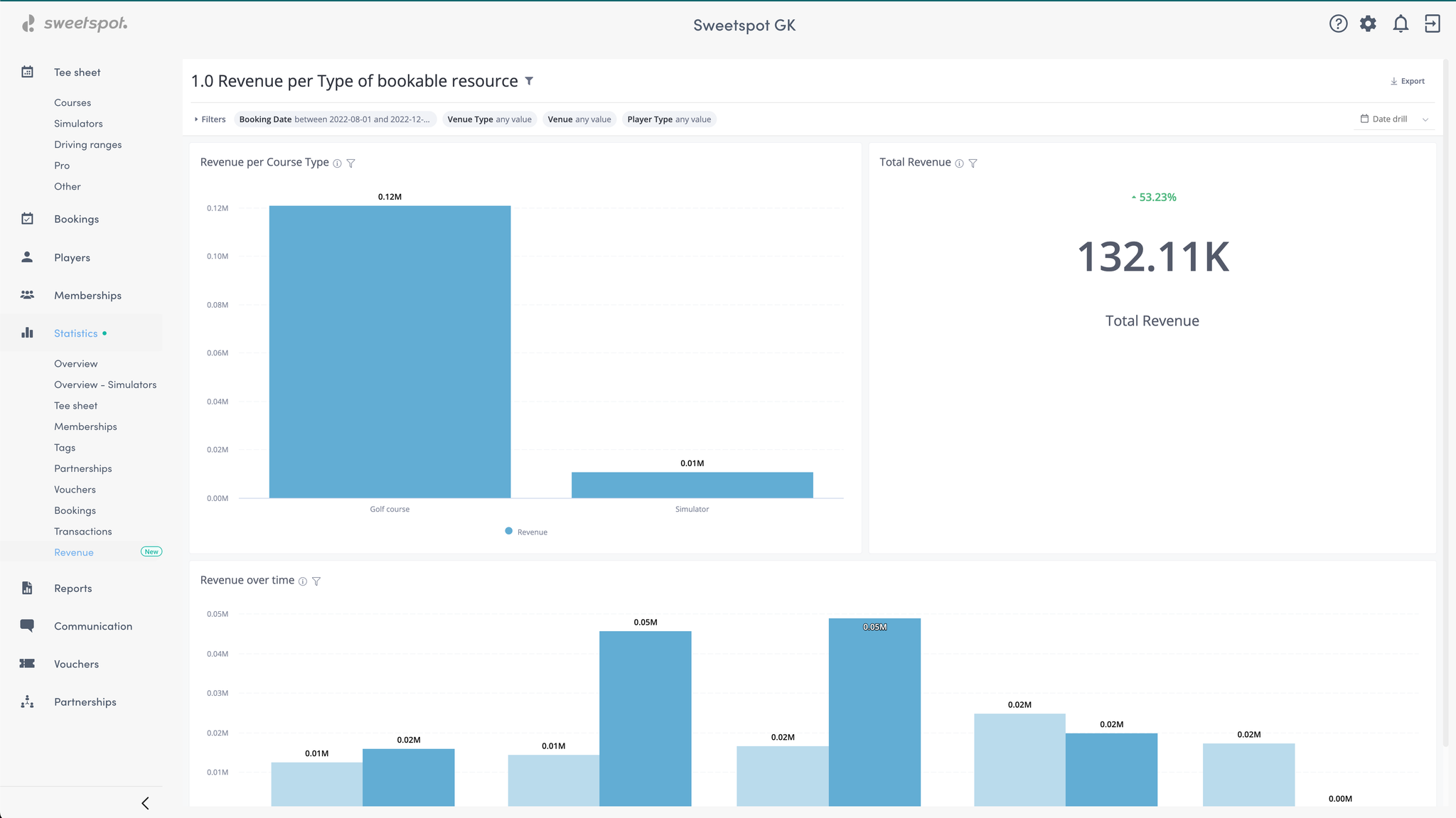Click the logout icon

coord(1432,24)
